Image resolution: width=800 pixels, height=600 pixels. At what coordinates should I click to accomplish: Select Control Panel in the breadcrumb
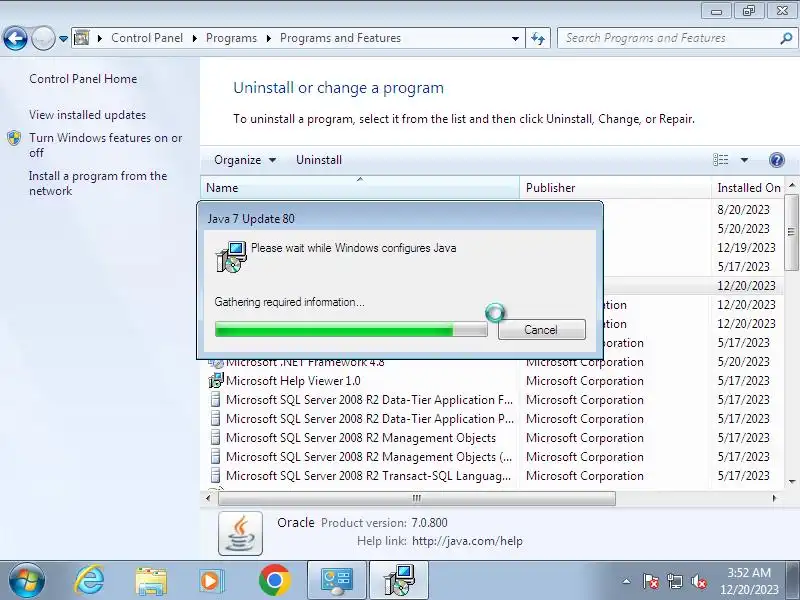[147, 38]
